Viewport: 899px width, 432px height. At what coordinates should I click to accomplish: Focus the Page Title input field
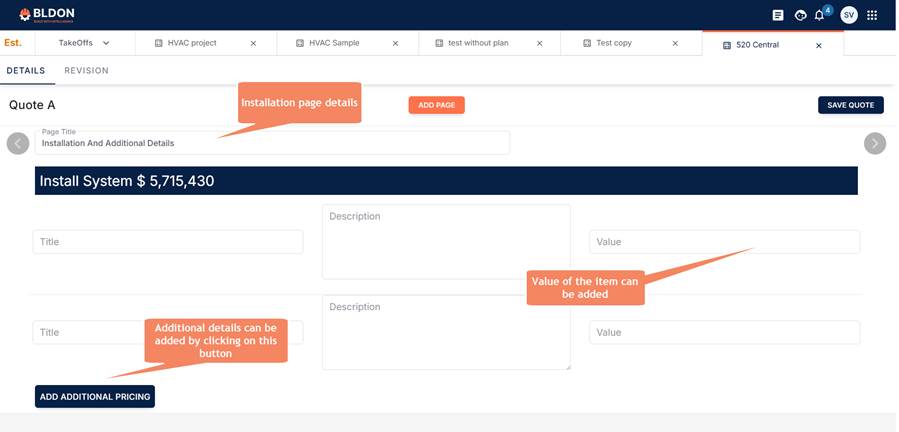tap(272, 144)
